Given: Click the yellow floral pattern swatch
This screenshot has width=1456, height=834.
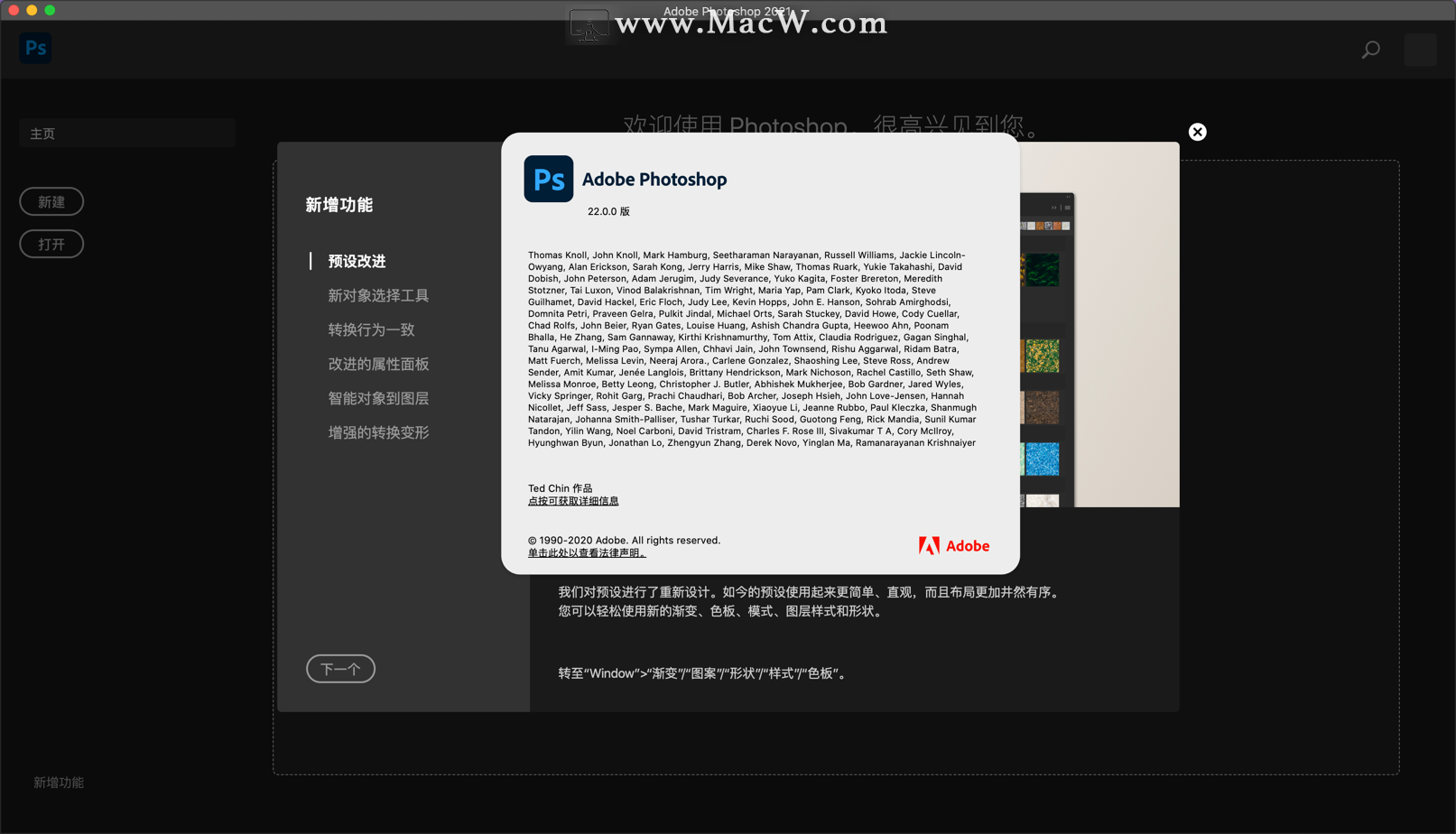Looking at the screenshot, I should [x=1043, y=356].
